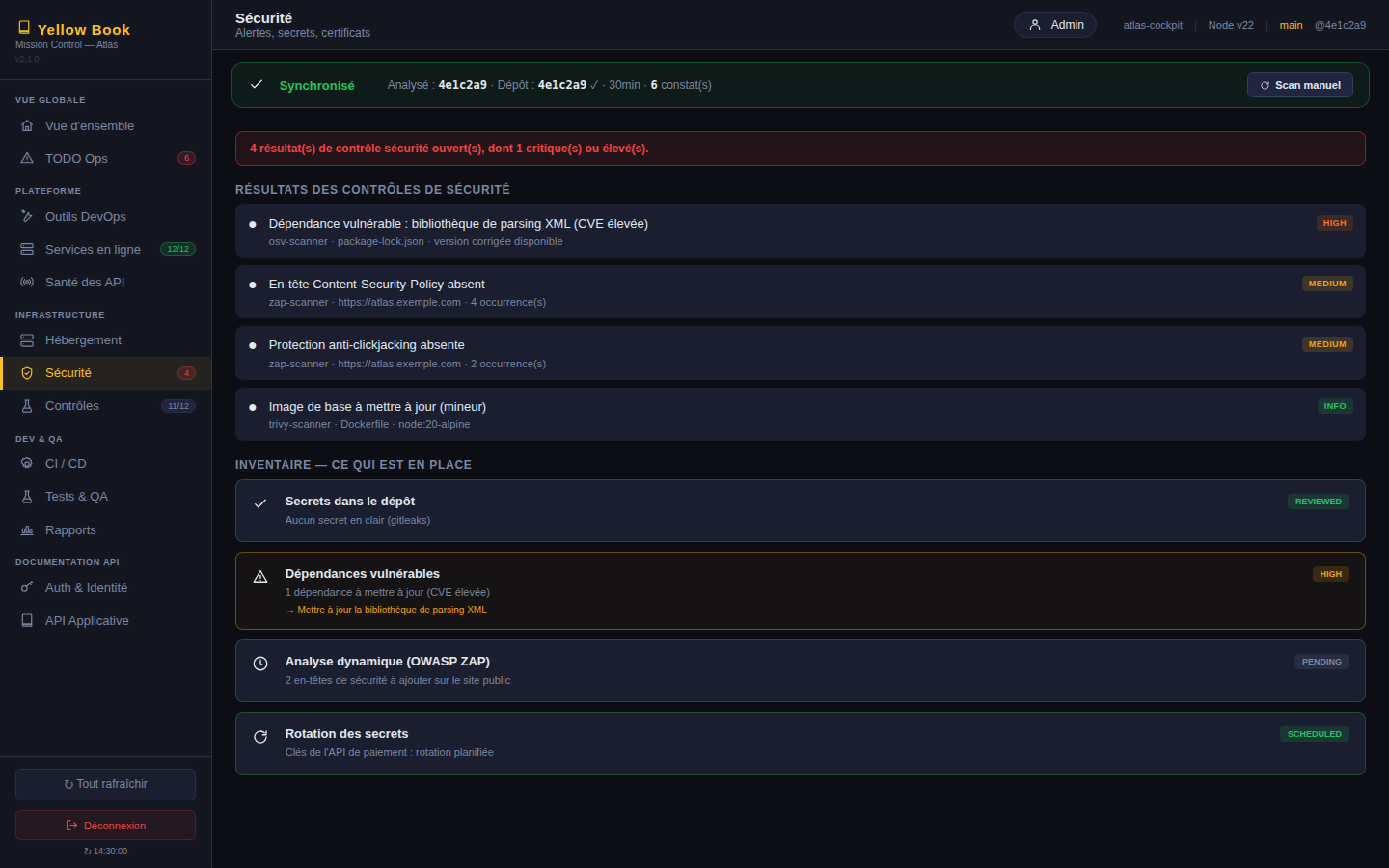Open the XML parsing vulnerable dependency result
The image size is (1389, 868).
[x=801, y=231]
